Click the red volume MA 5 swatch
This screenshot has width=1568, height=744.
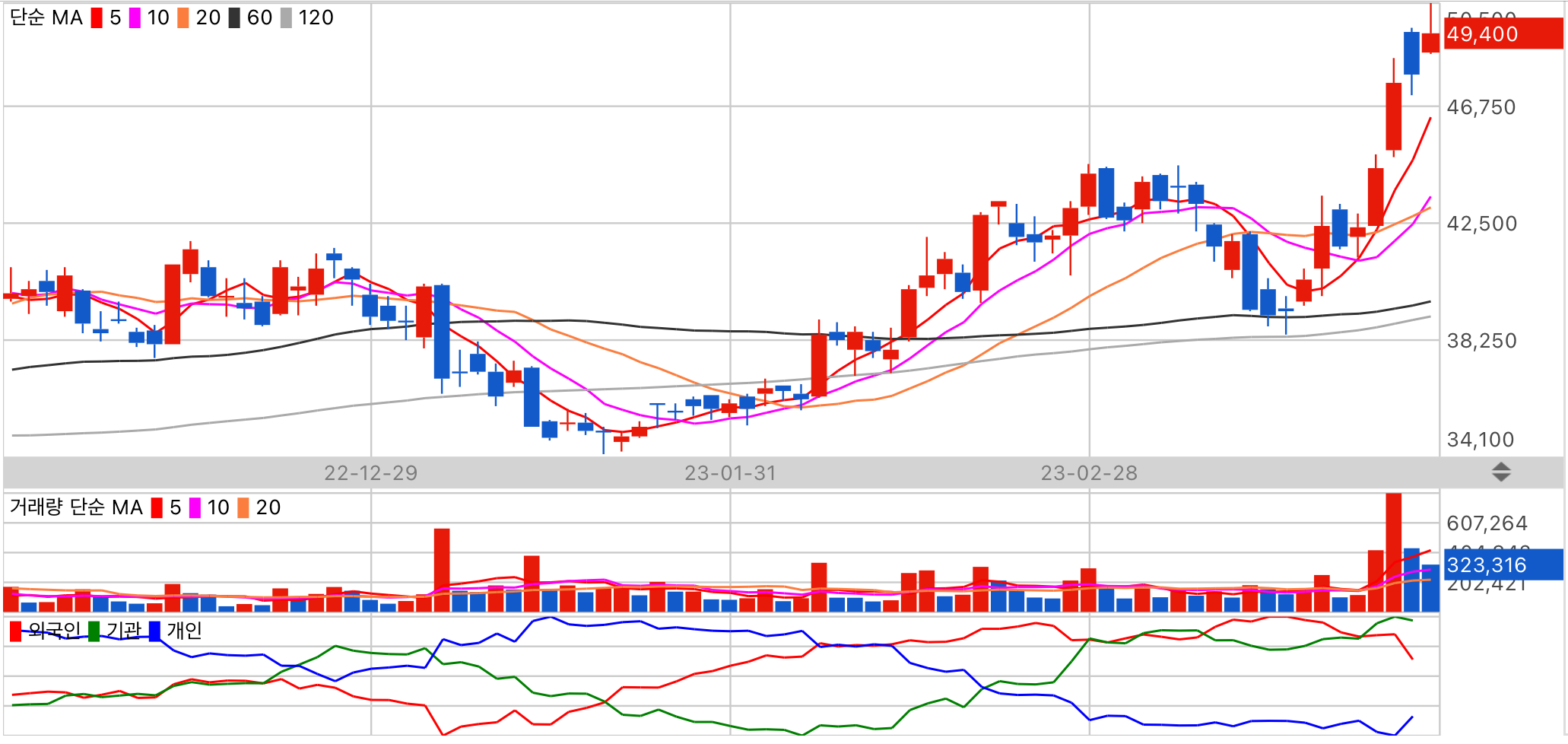tap(157, 507)
